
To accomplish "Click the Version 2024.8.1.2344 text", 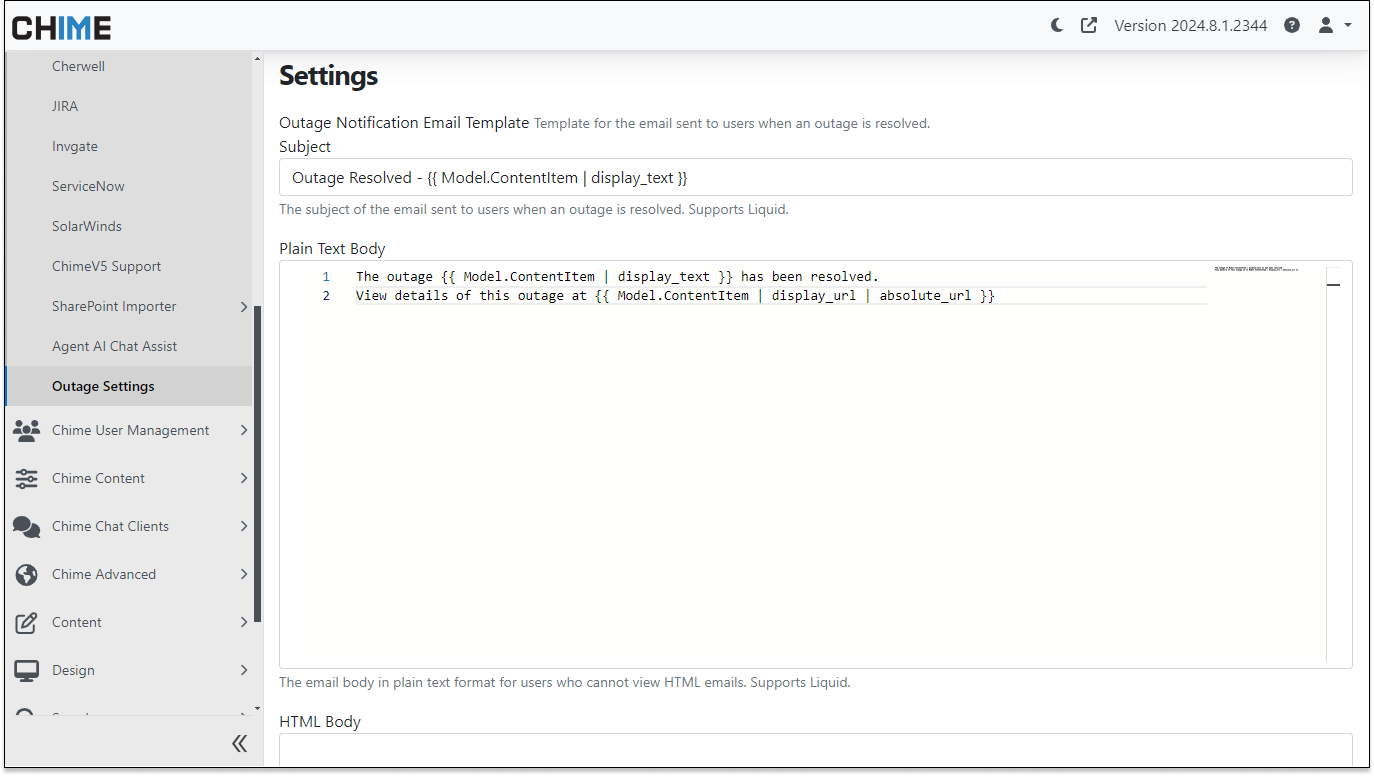I will point(1191,26).
